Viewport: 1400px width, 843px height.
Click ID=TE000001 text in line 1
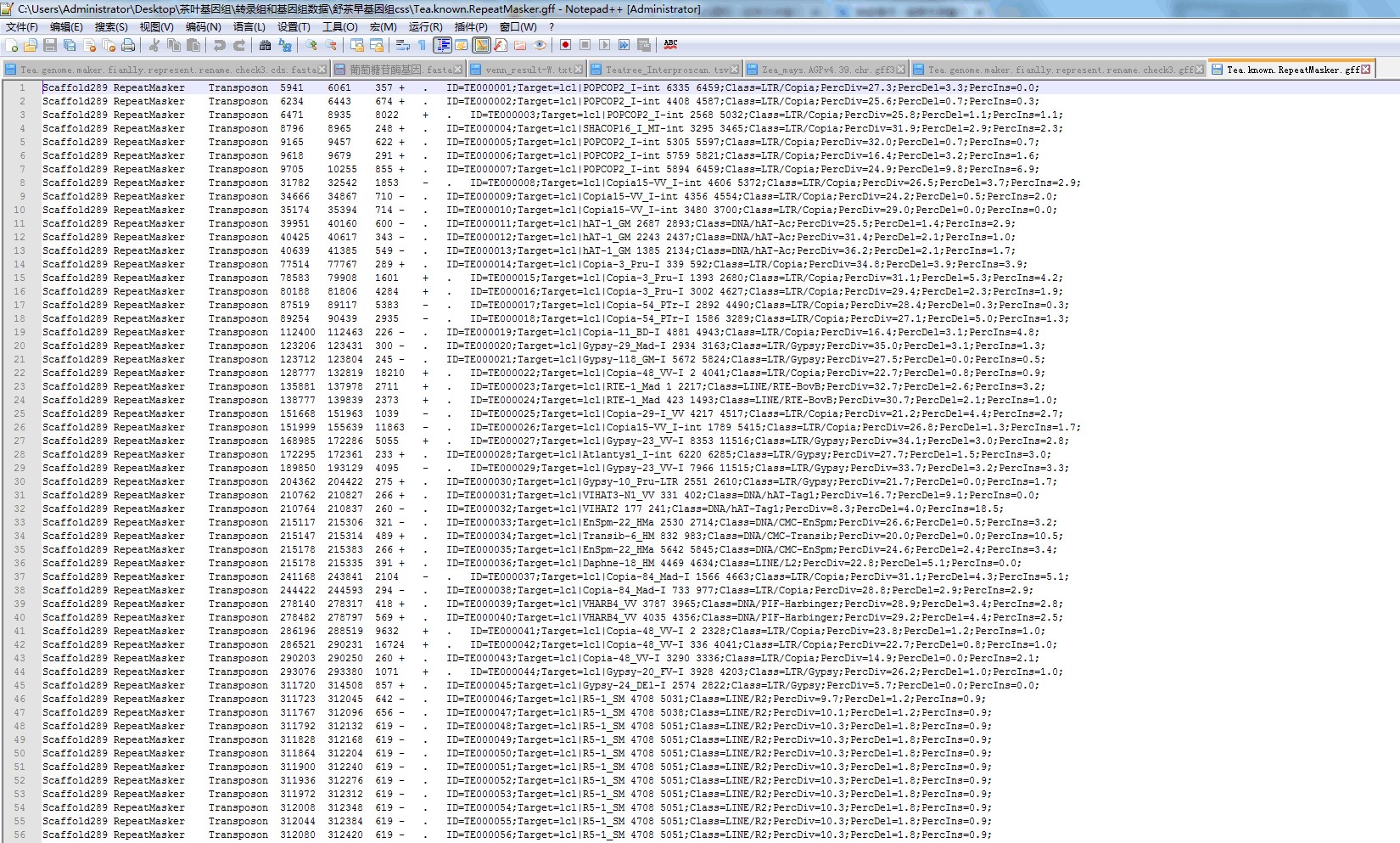tap(480, 87)
